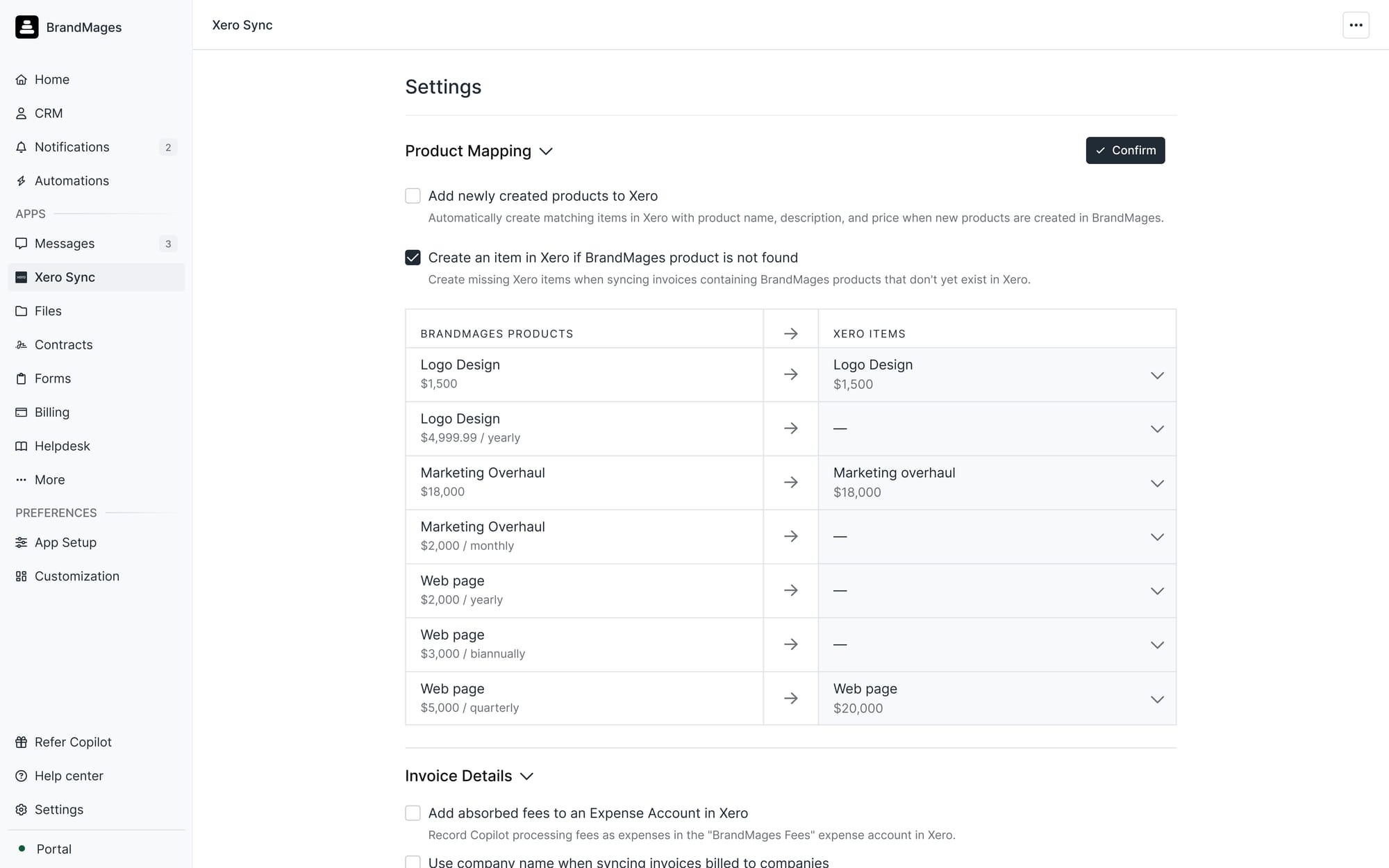Open the three-dot options menu at top right
This screenshot has height=868, width=1389.
click(1355, 25)
